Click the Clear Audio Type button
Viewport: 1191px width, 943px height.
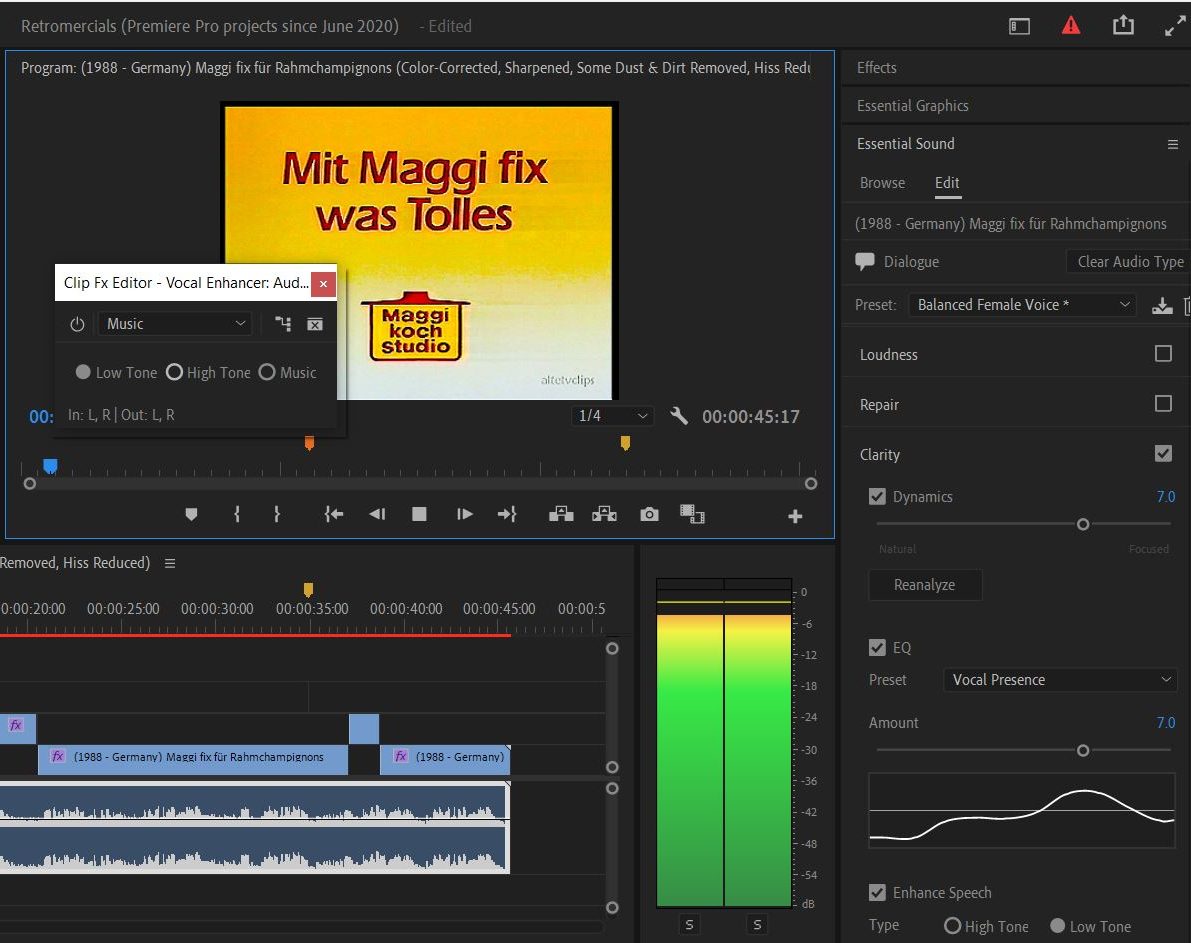coord(1129,261)
